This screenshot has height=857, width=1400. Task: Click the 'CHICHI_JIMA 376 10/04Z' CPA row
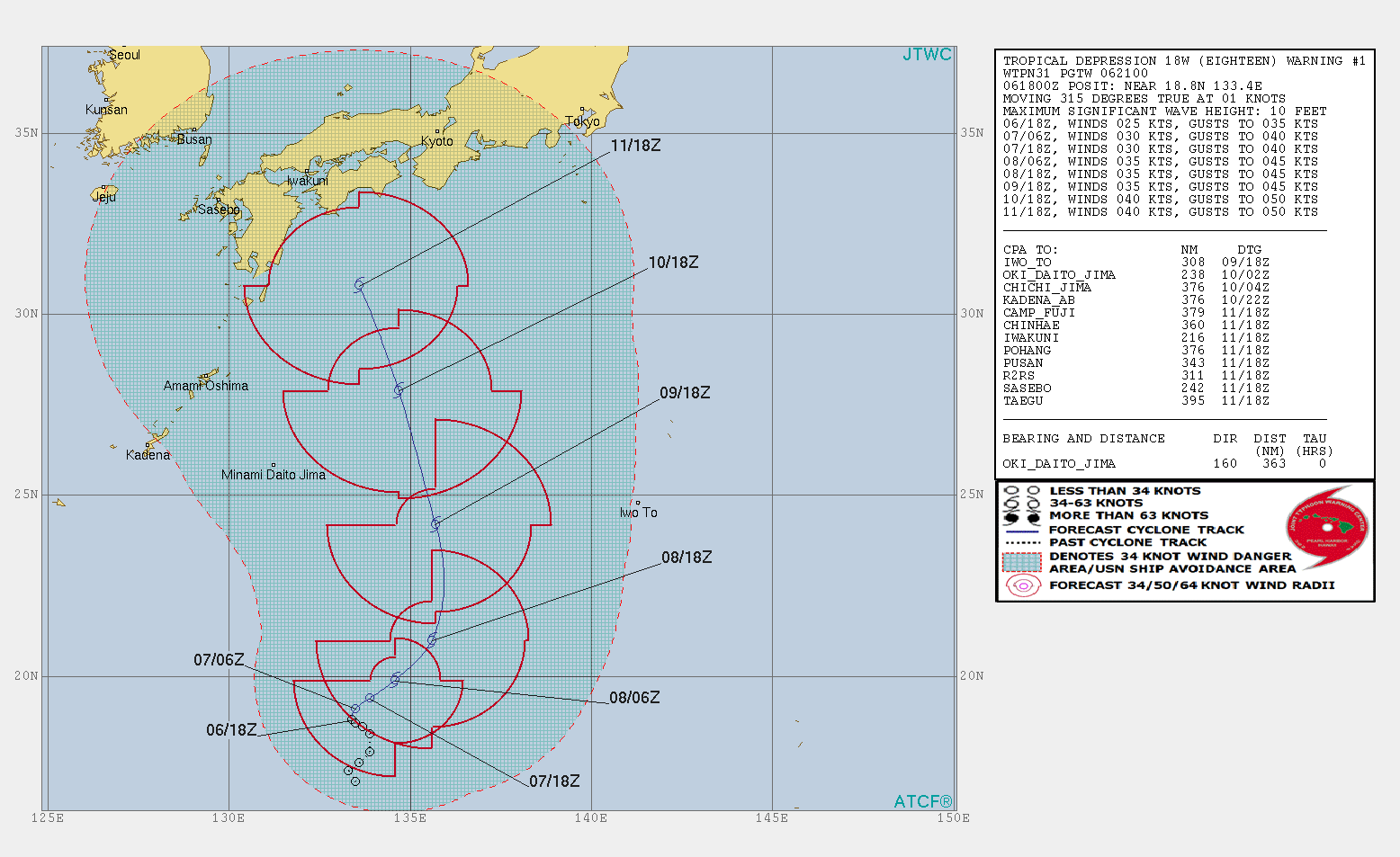coord(1136,288)
